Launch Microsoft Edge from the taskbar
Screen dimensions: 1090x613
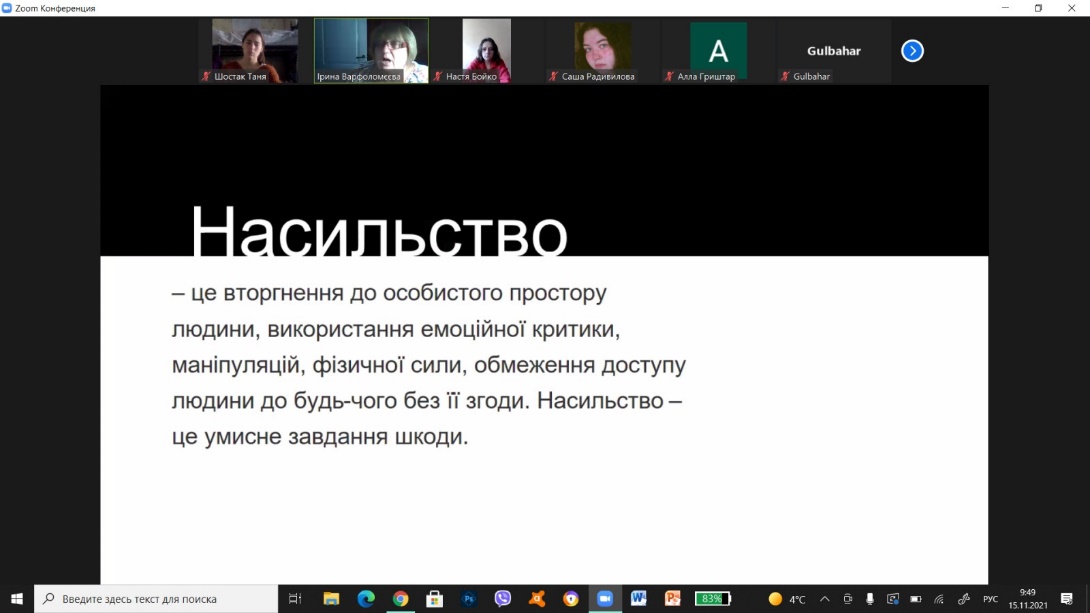click(x=366, y=599)
